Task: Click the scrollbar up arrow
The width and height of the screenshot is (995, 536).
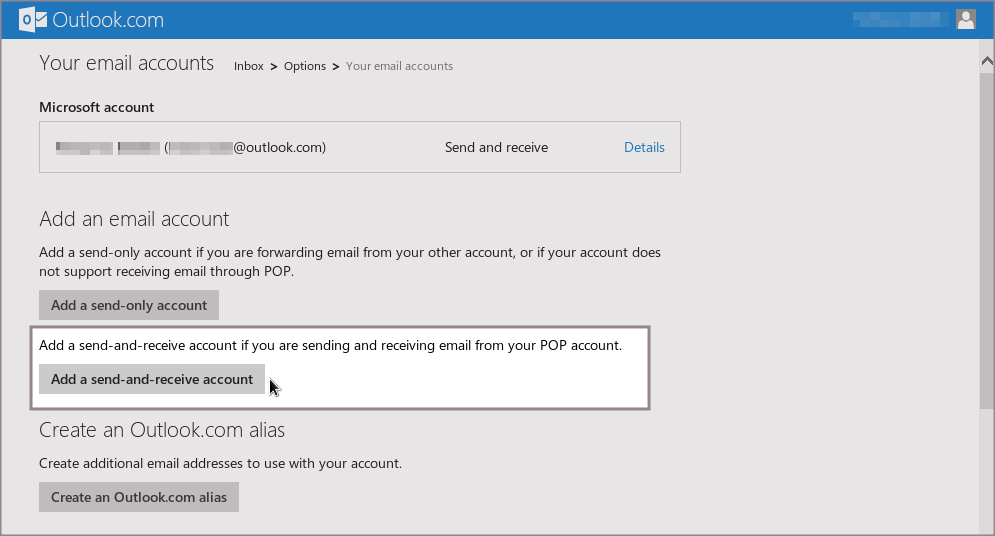Action: (986, 61)
